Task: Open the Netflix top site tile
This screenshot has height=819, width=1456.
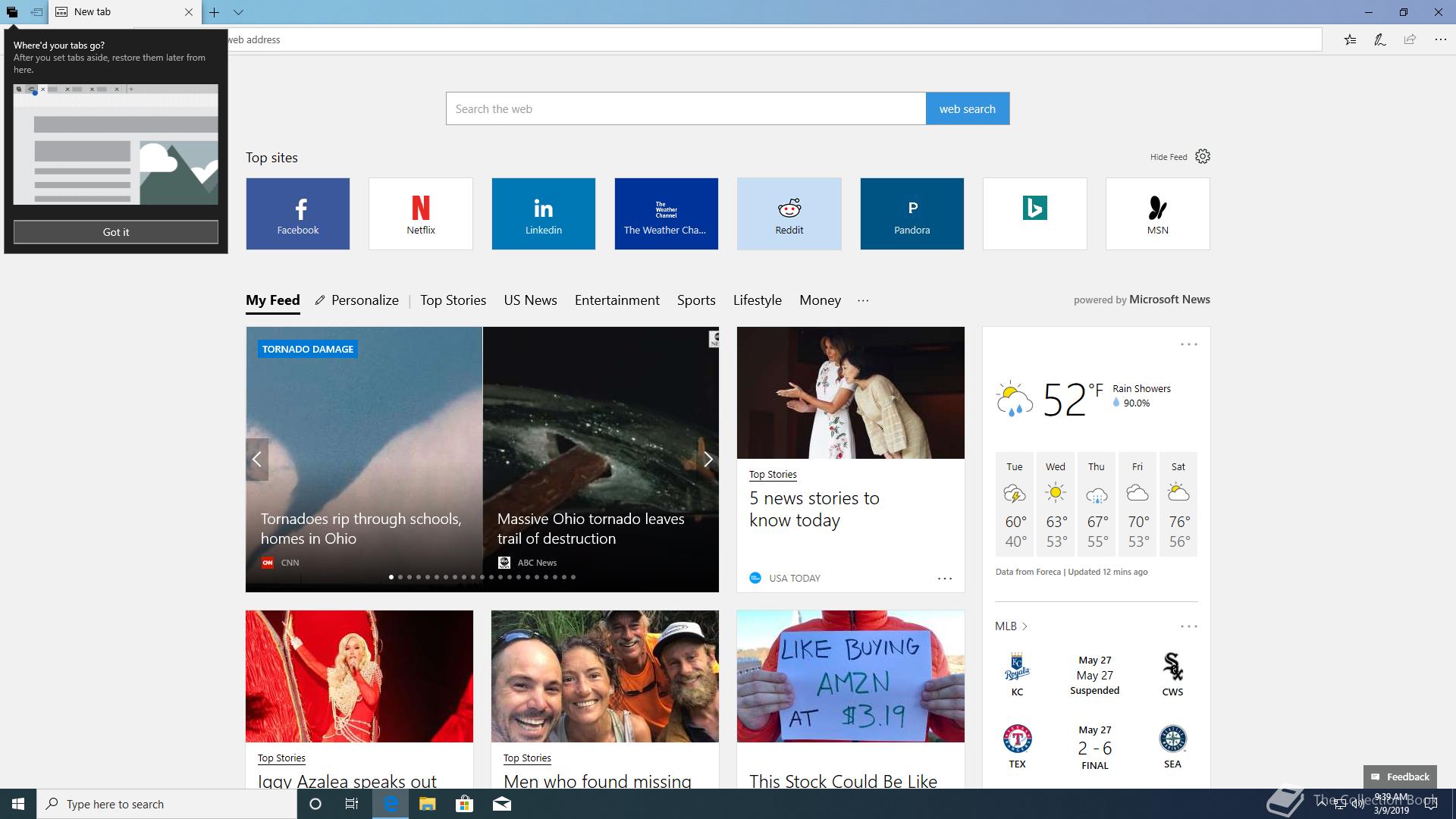Action: (421, 214)
